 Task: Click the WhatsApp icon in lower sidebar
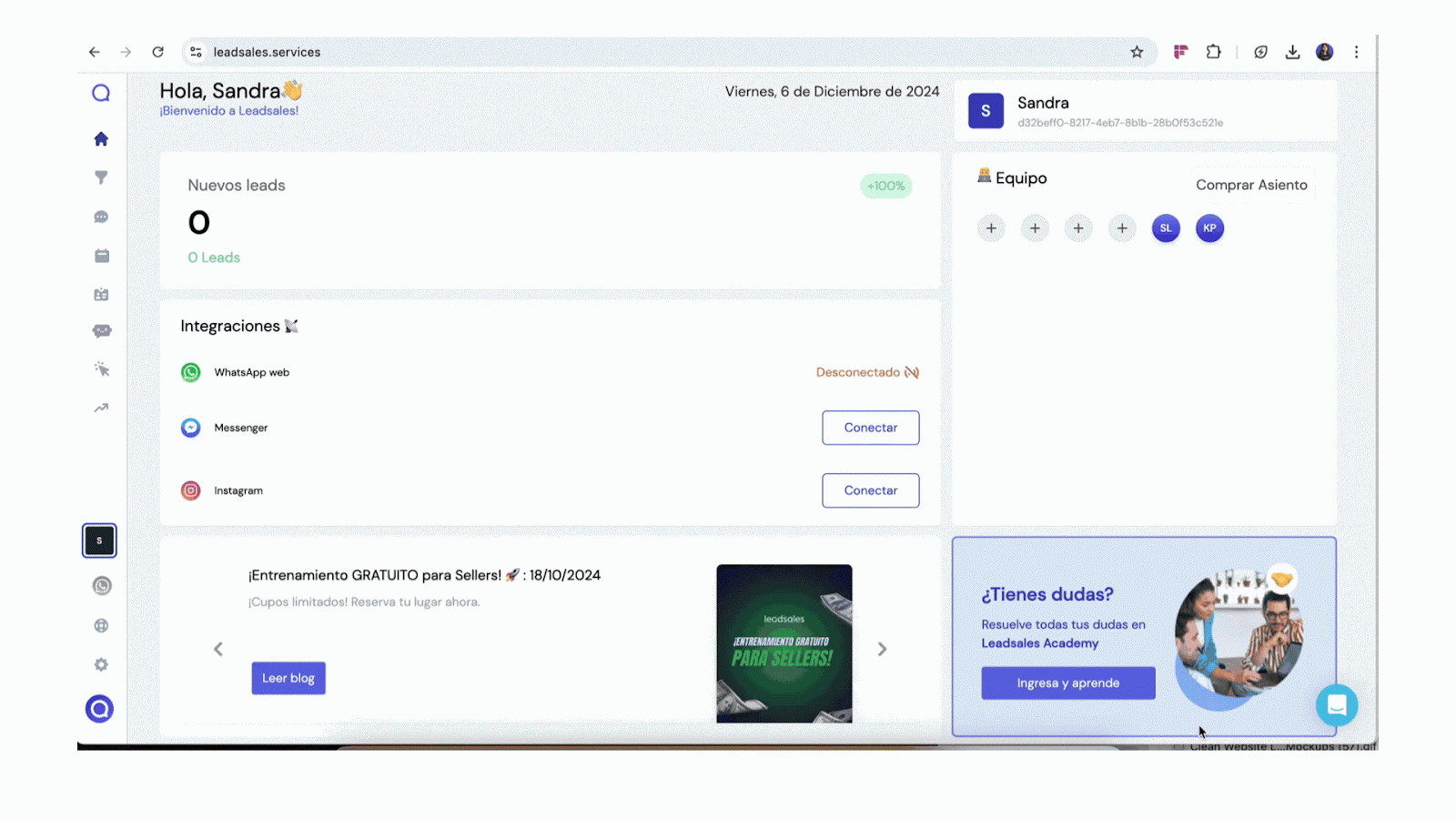coord(101,586)
